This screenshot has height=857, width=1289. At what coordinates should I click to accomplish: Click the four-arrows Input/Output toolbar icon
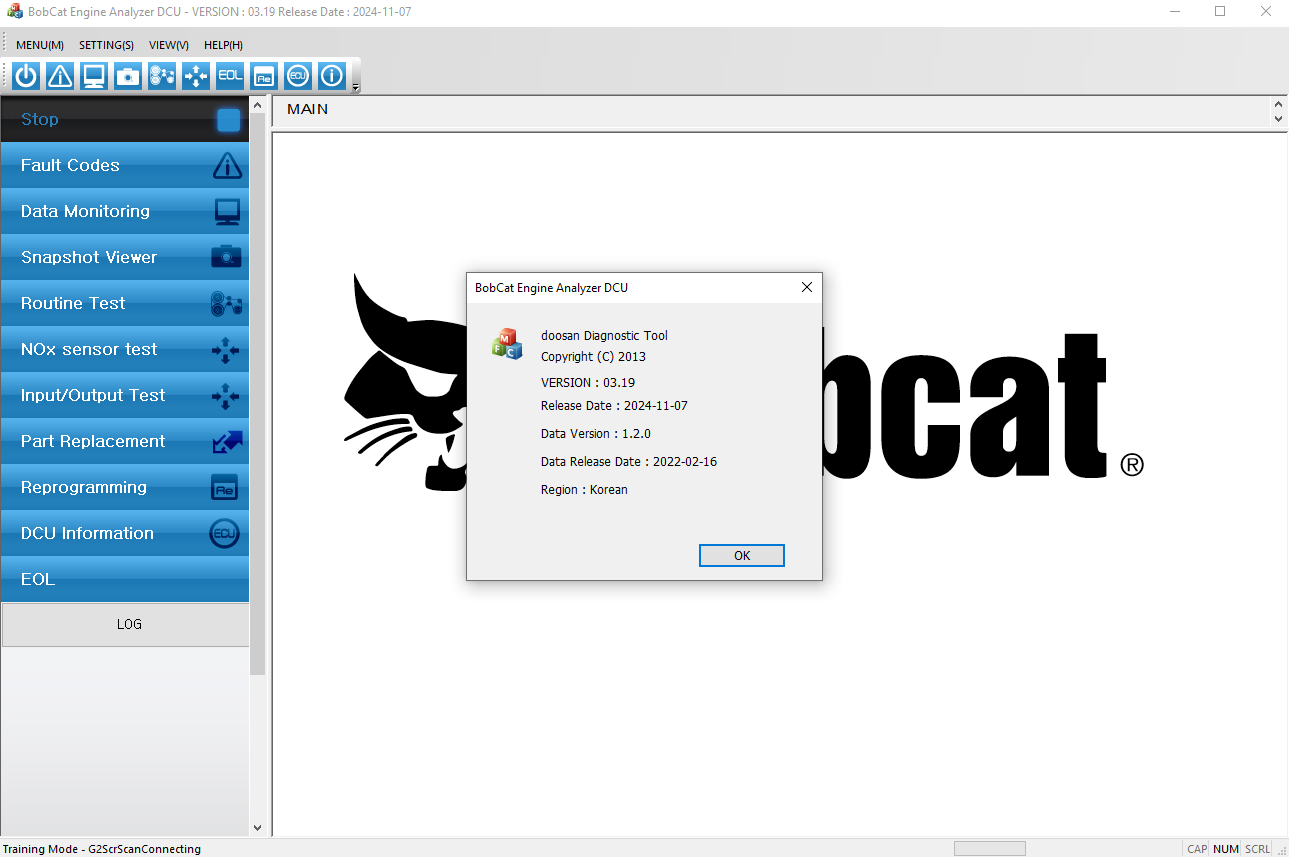pyautogui.click(x=196, y=76)
